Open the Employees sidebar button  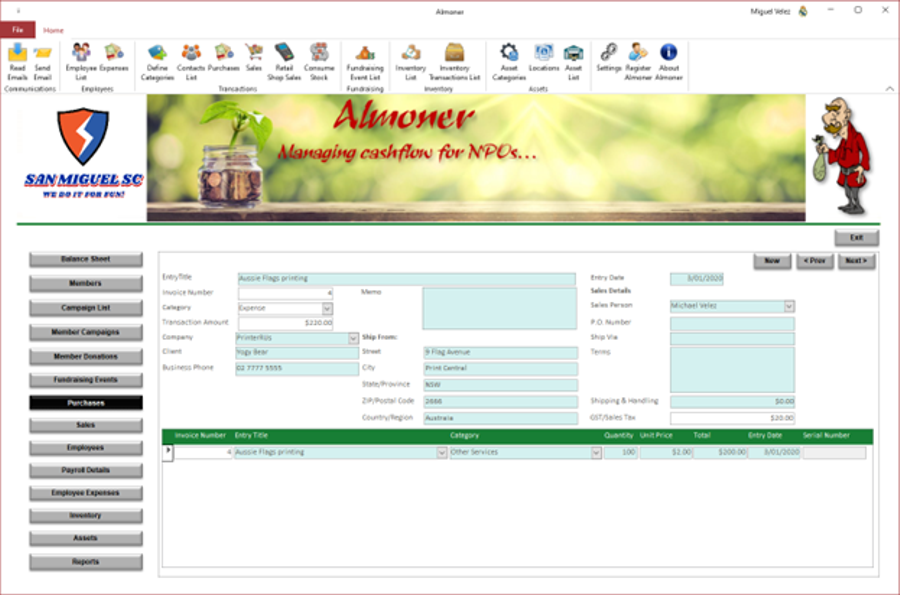[86, 448]
